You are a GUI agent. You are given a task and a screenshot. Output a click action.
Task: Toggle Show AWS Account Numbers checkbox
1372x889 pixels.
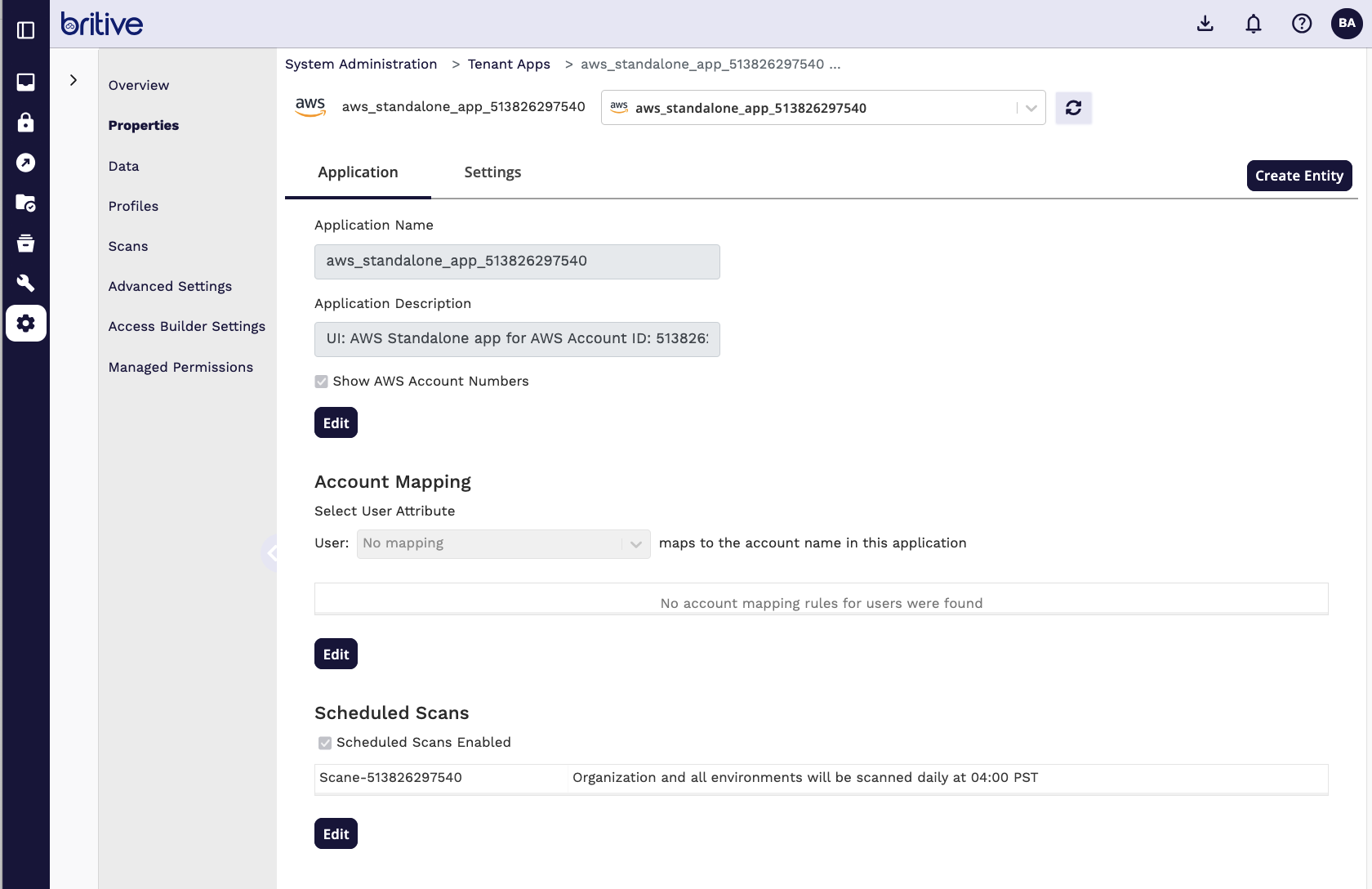click(x=322, y=382)
